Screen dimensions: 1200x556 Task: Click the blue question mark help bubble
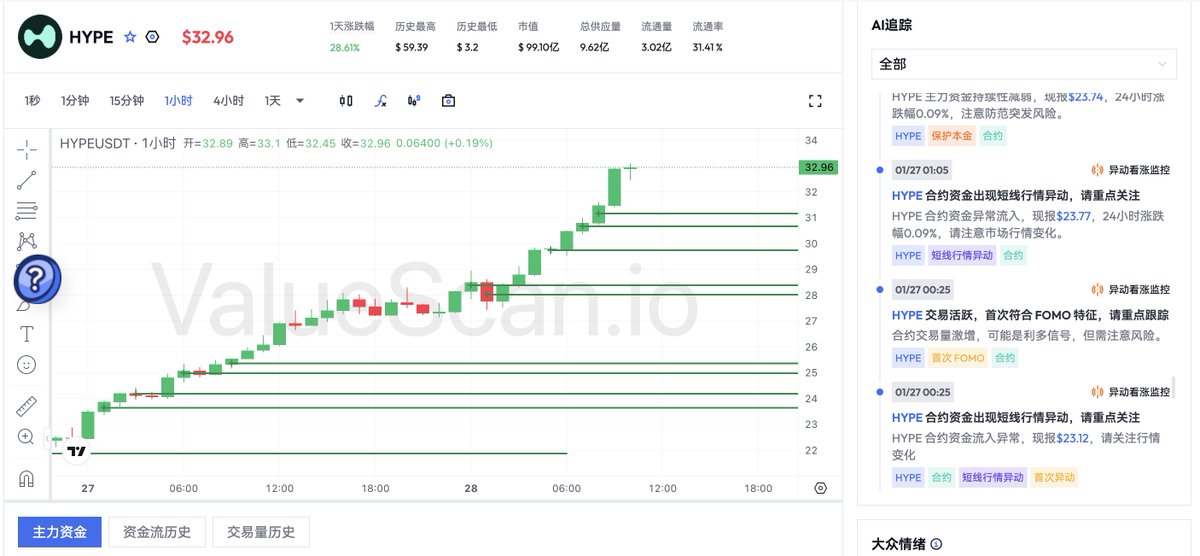click(37, 279)
